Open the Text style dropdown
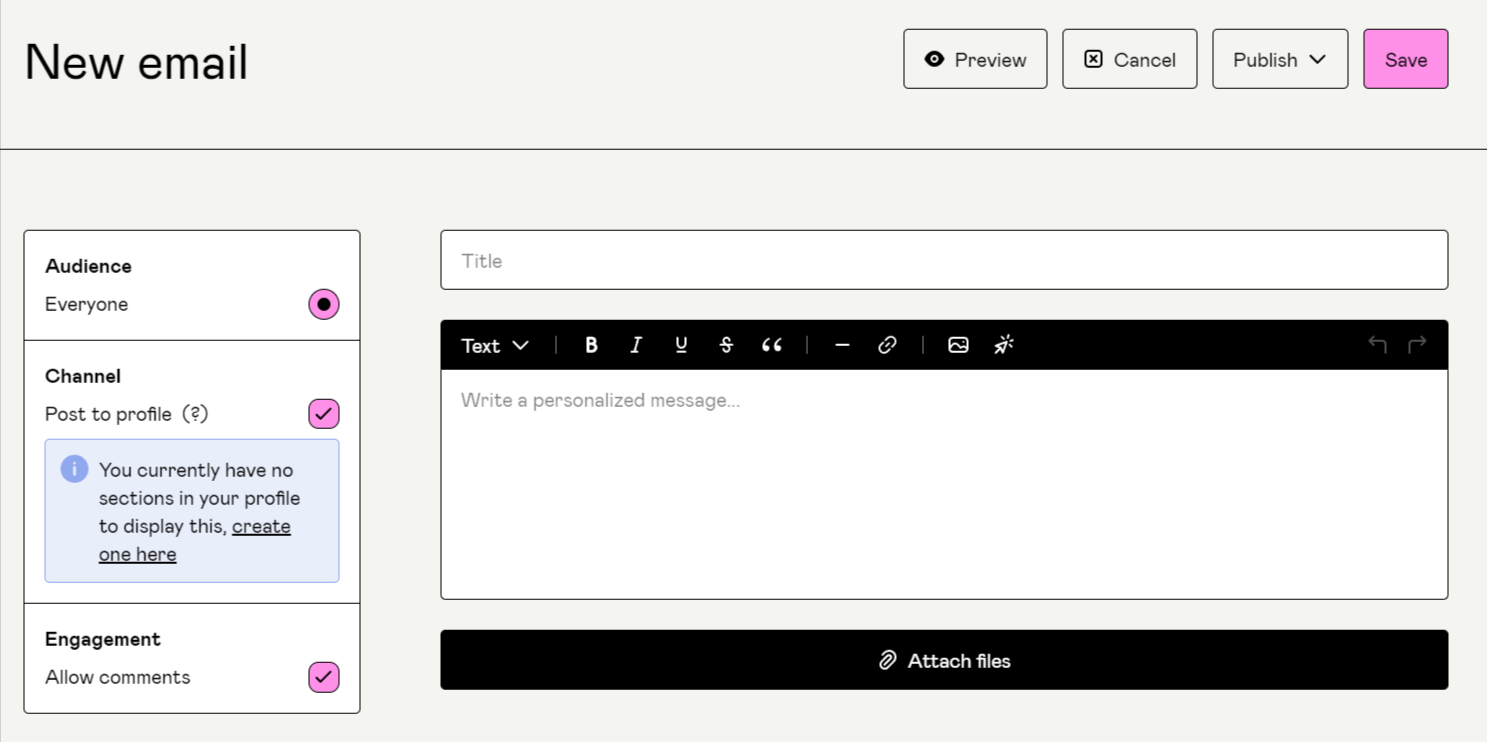Image resolution: width=1487 pixels, height=742 pixels. click(494, 345)
